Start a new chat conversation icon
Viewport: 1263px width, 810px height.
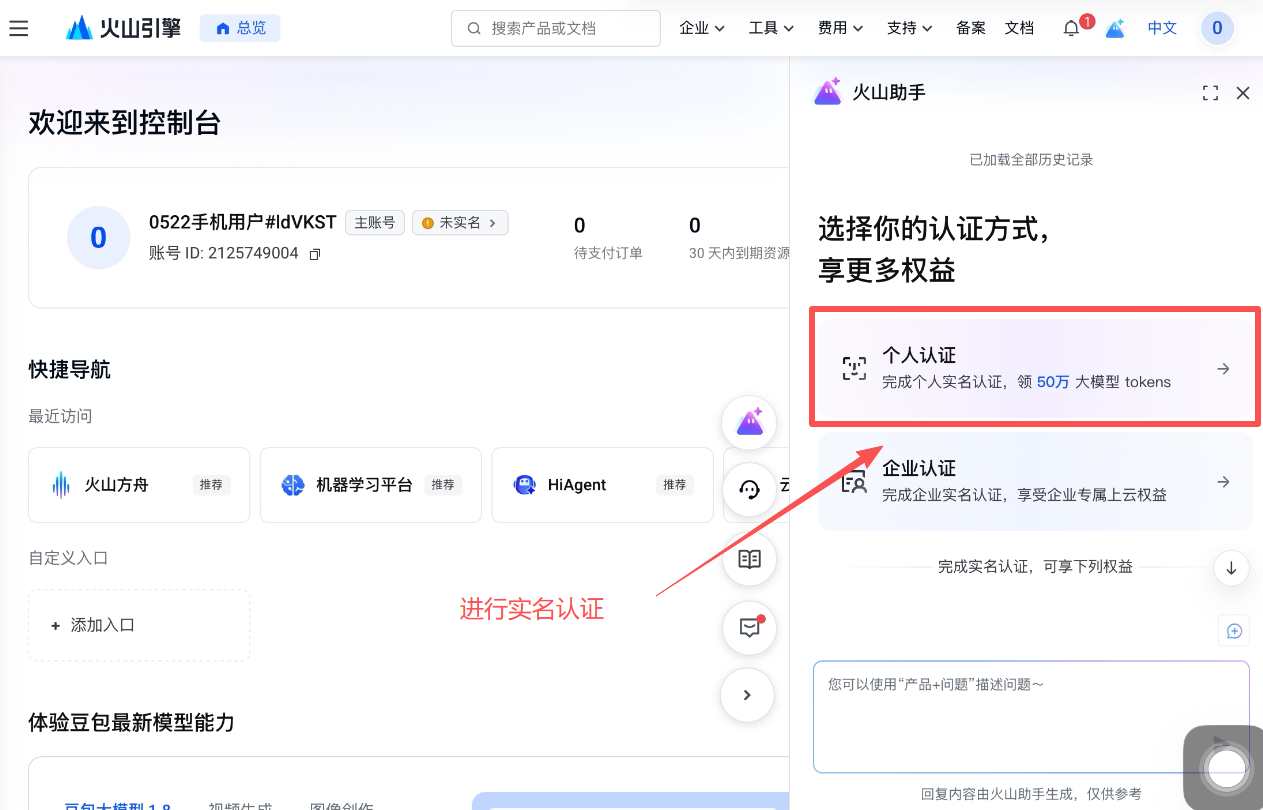[x=1234, y=631]
